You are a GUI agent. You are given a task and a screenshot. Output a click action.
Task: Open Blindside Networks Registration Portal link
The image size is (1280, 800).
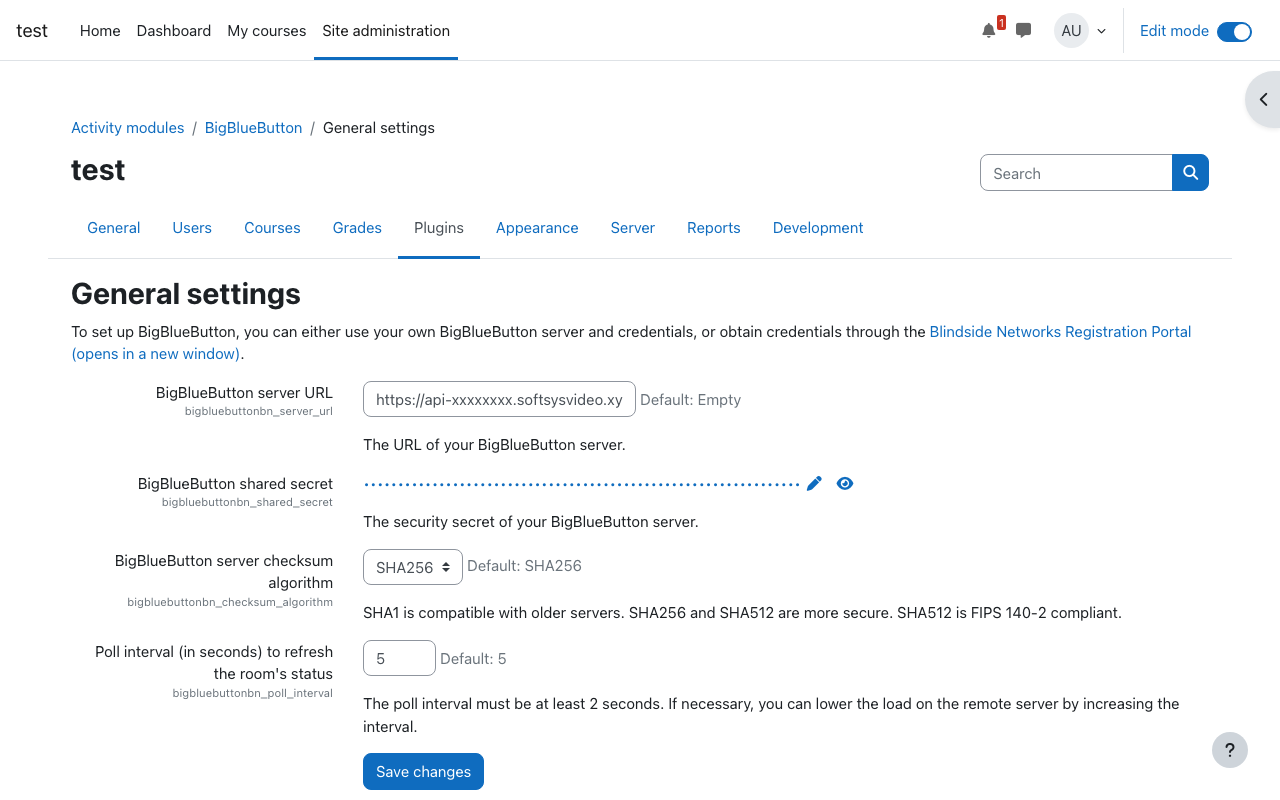[1060, 332]
